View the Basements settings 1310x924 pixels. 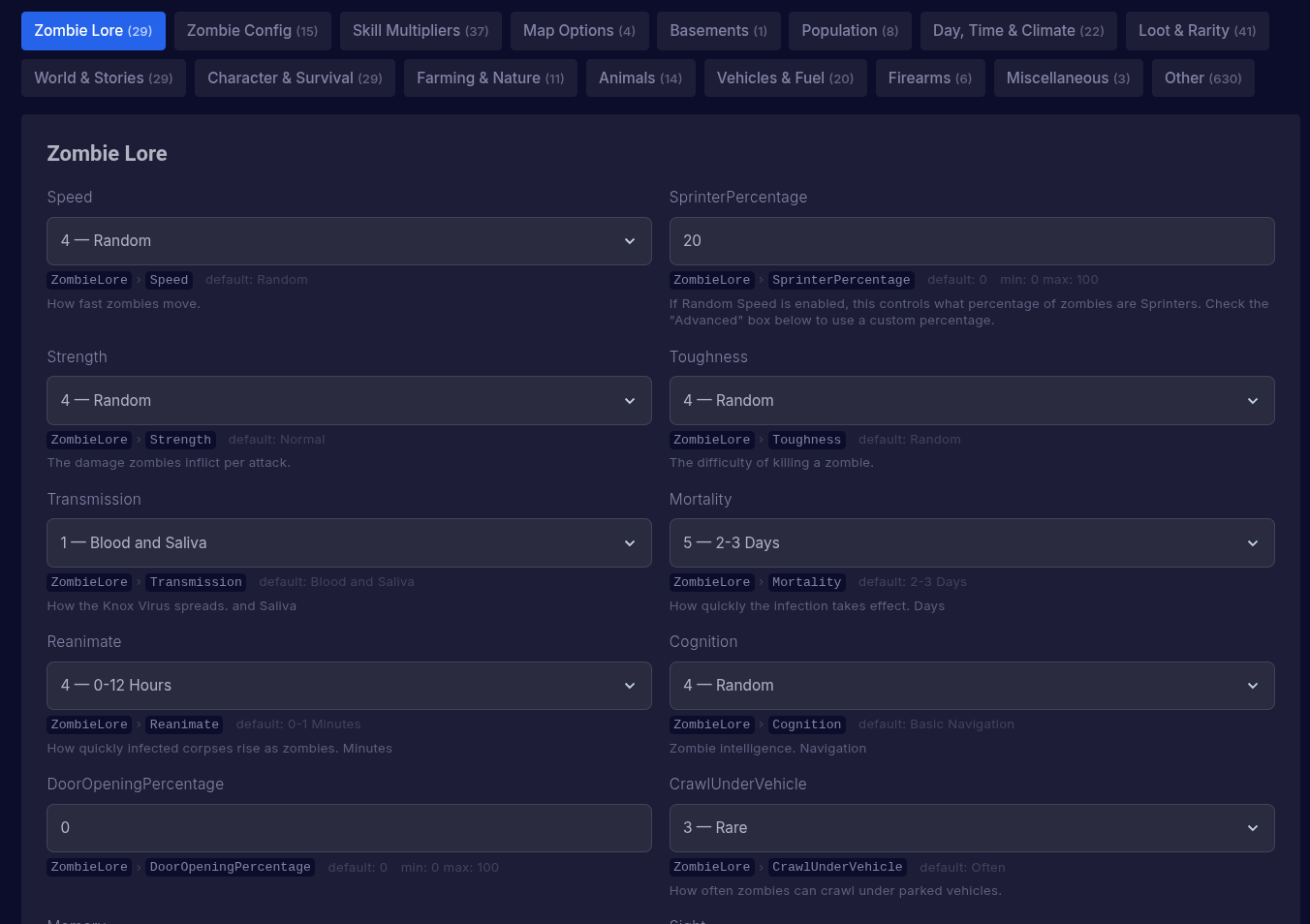click(718, 30)
